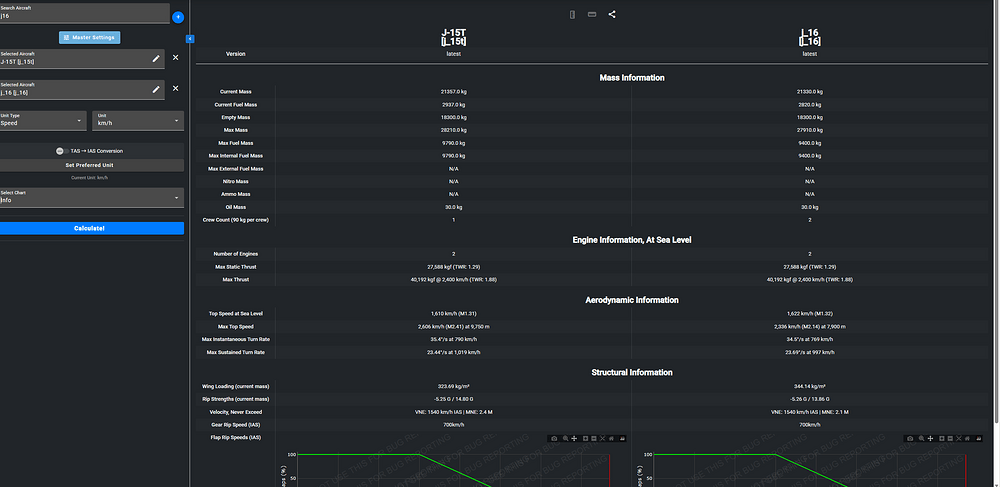Focus the Search Aircraft input field
1000x487 pixels.
click(85, 13)
